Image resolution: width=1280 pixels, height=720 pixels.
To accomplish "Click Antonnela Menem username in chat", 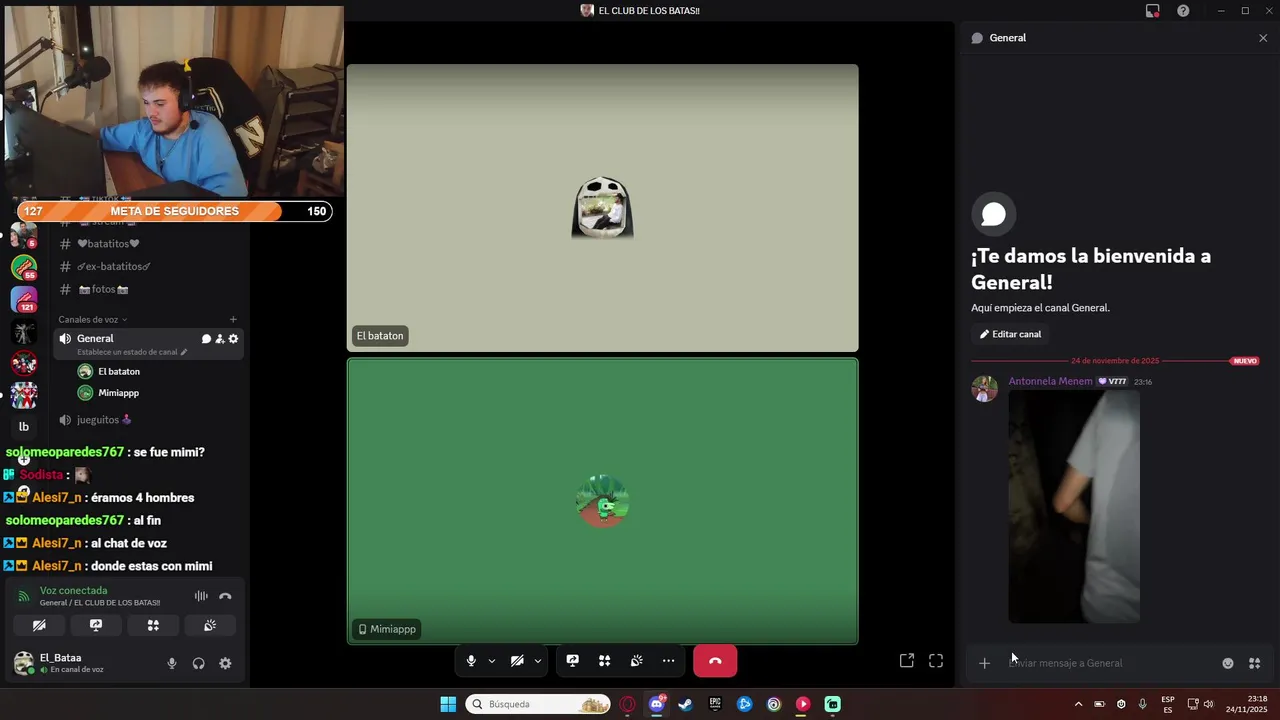I will click(1050, 381).
